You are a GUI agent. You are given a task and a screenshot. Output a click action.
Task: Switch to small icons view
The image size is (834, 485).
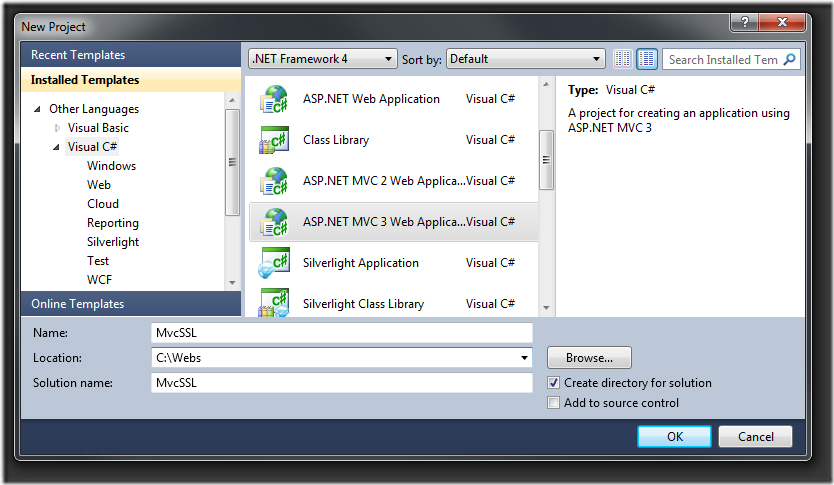pos(622,59)
